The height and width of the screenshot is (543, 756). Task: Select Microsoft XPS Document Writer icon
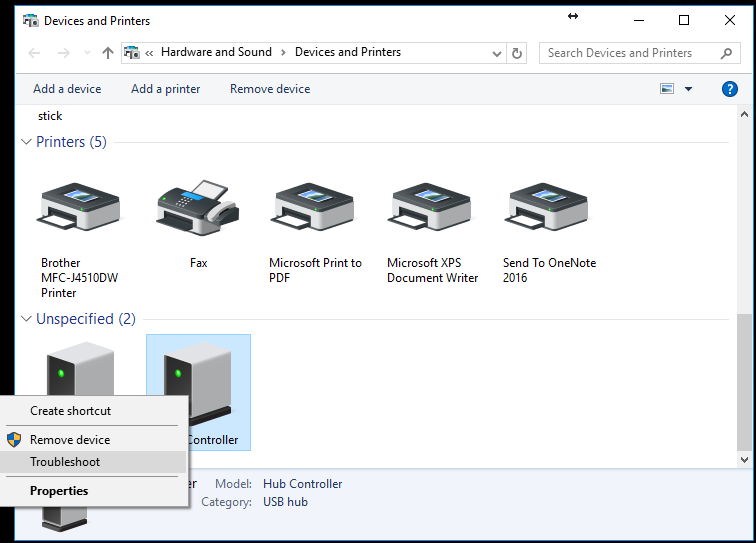pyautogui.click(x=430, y=207)
